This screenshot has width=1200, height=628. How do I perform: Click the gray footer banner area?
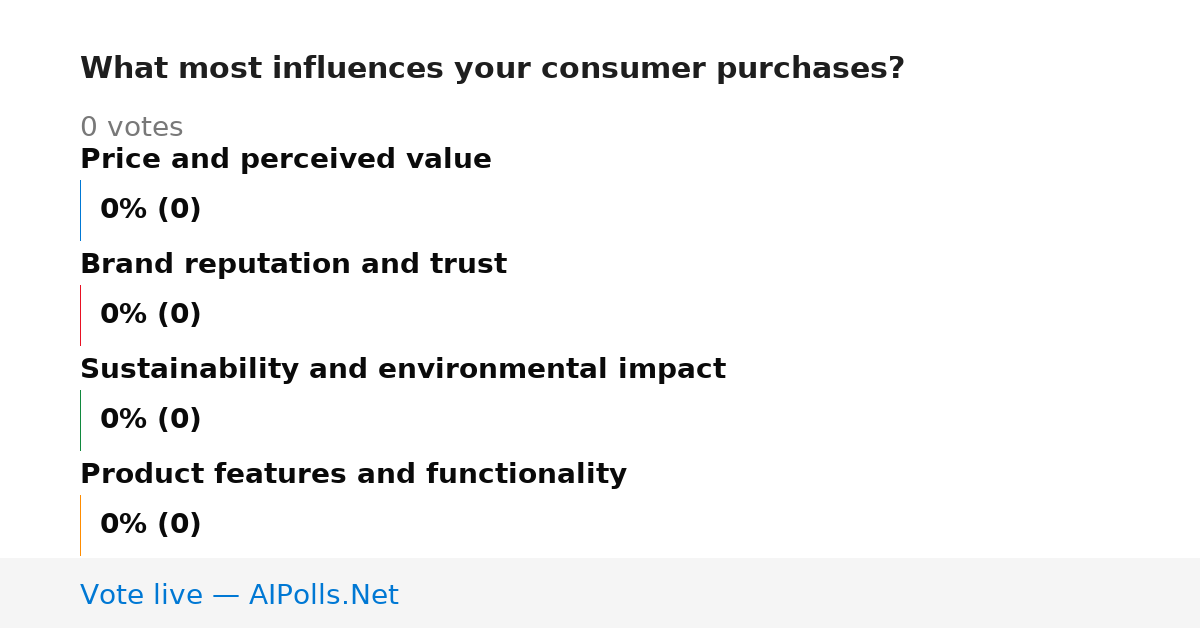pos(600,593)
